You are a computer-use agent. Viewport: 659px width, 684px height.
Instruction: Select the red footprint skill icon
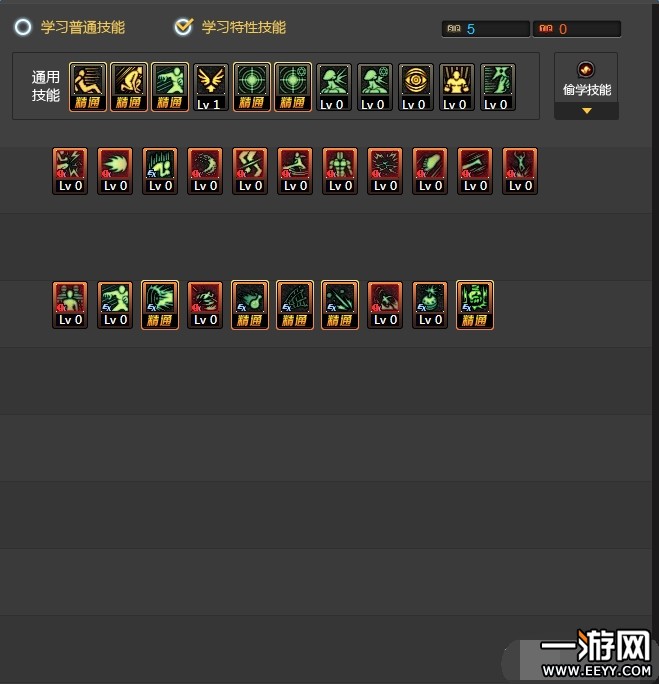pyautogui.click(x=430, y=171)
